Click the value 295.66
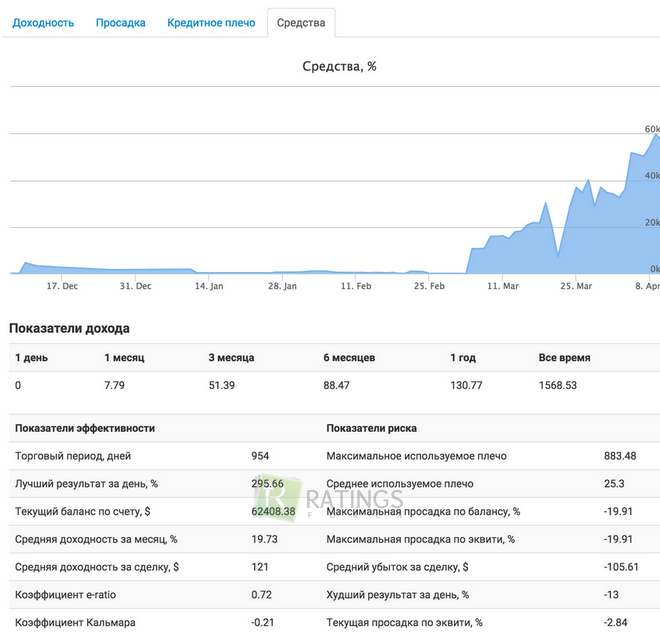This screenshot has width=660, height=634. coord(268,484)
